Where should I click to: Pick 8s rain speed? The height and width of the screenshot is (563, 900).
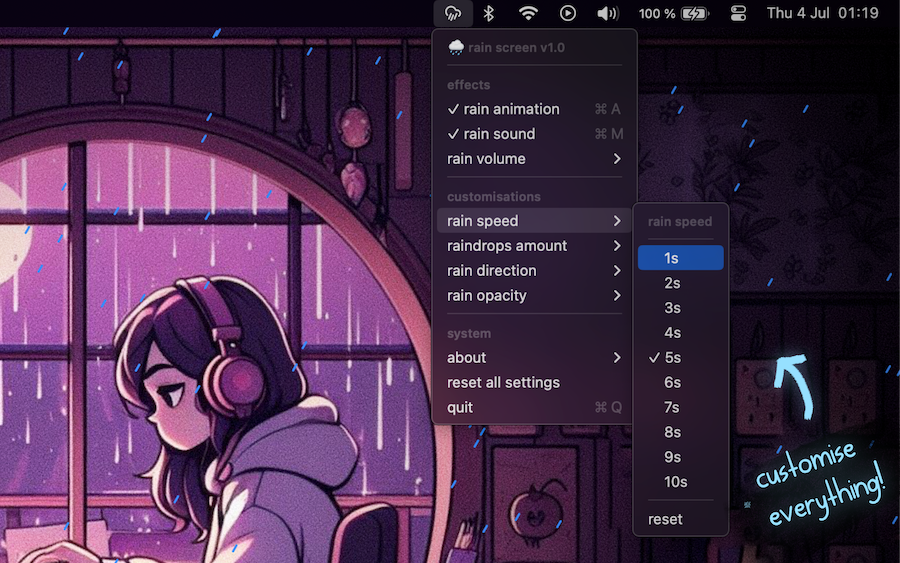(x=681, y=432)
